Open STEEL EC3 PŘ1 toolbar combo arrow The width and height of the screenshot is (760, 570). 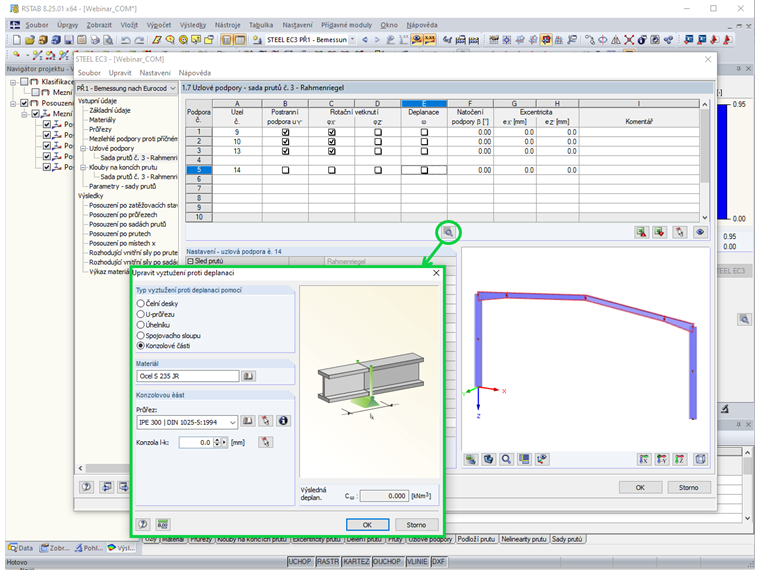tap(352, 40)
